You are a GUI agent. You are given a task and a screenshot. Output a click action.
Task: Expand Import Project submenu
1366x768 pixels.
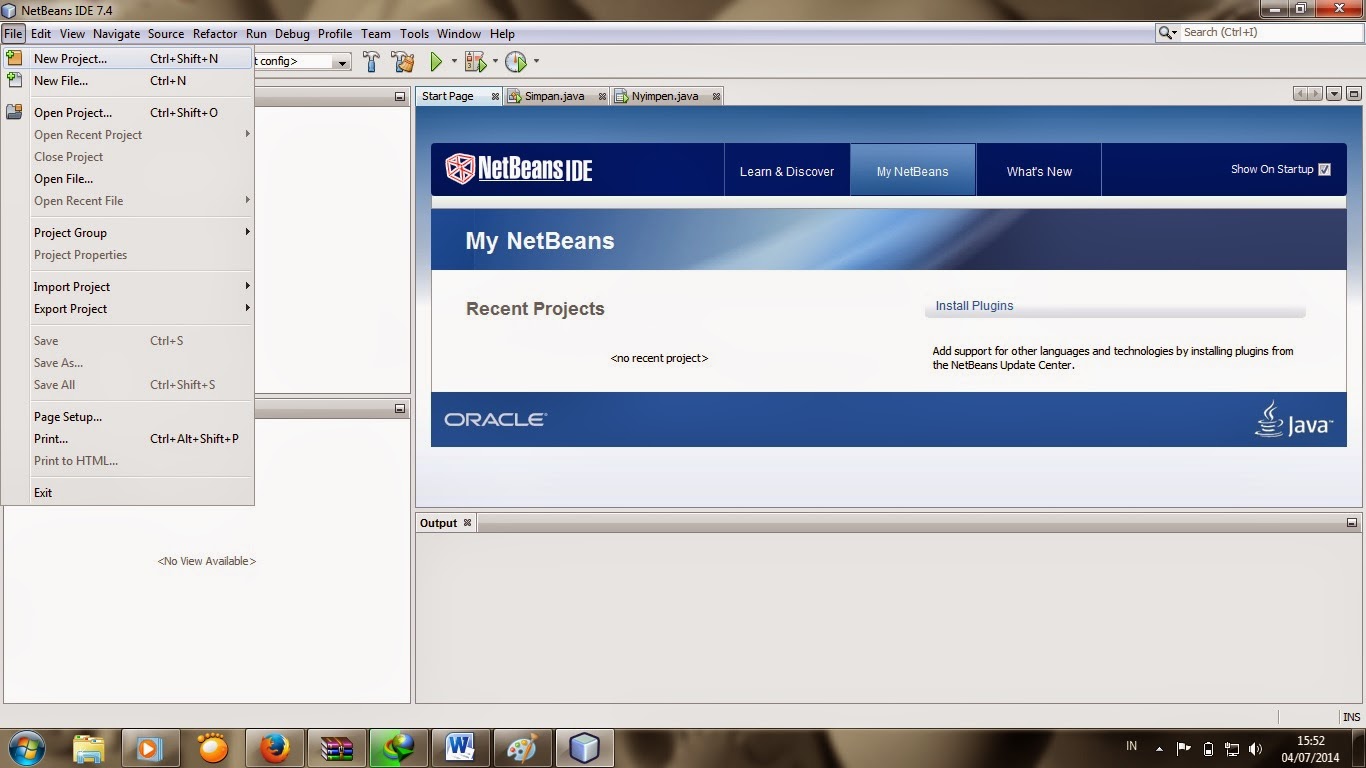point(247,286)
